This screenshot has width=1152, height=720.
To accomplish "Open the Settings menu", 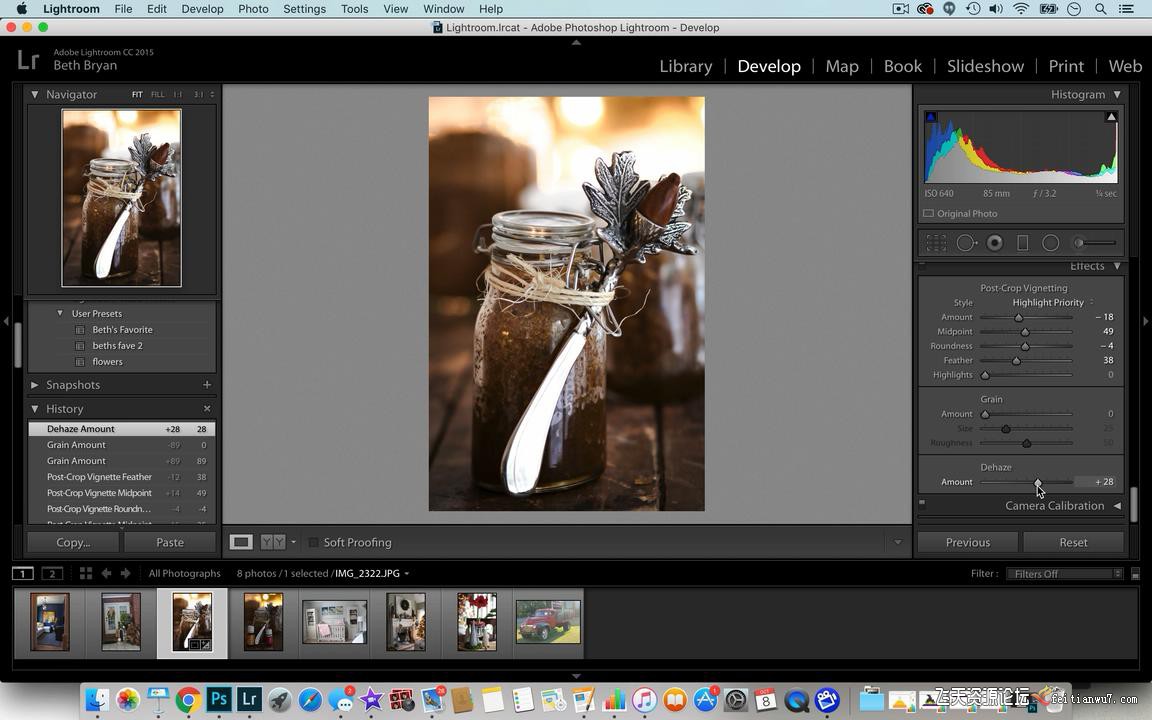I will pos(304,9).
